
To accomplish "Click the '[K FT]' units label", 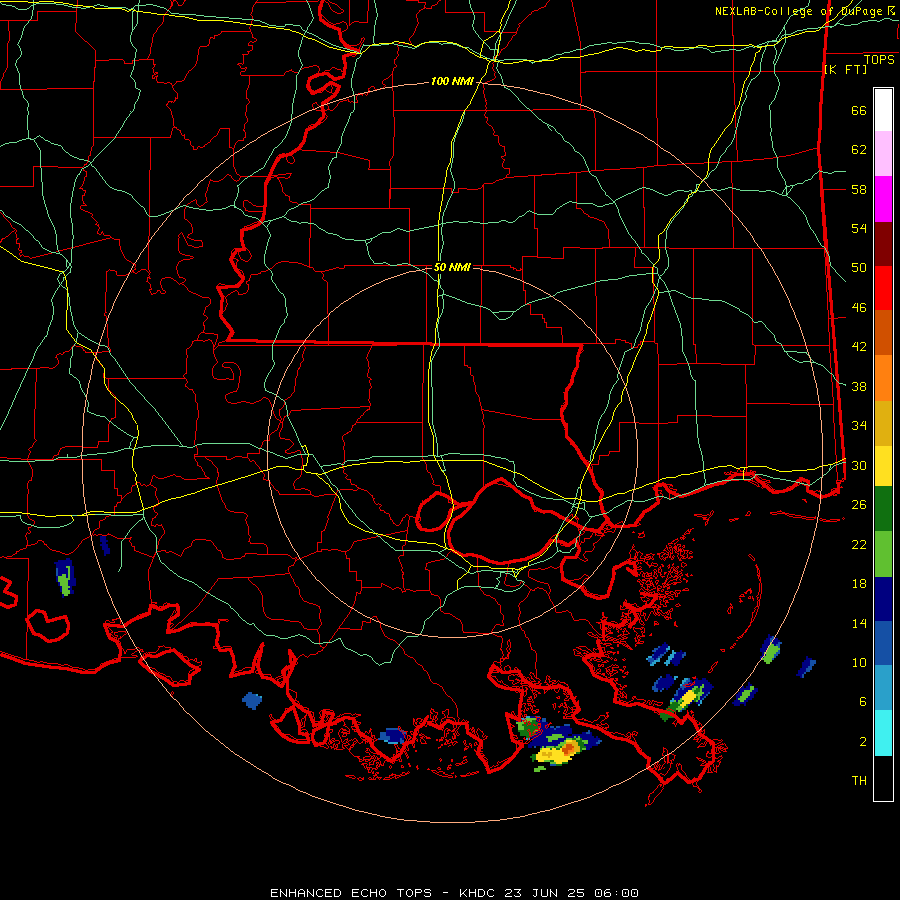I will (845, 69).
